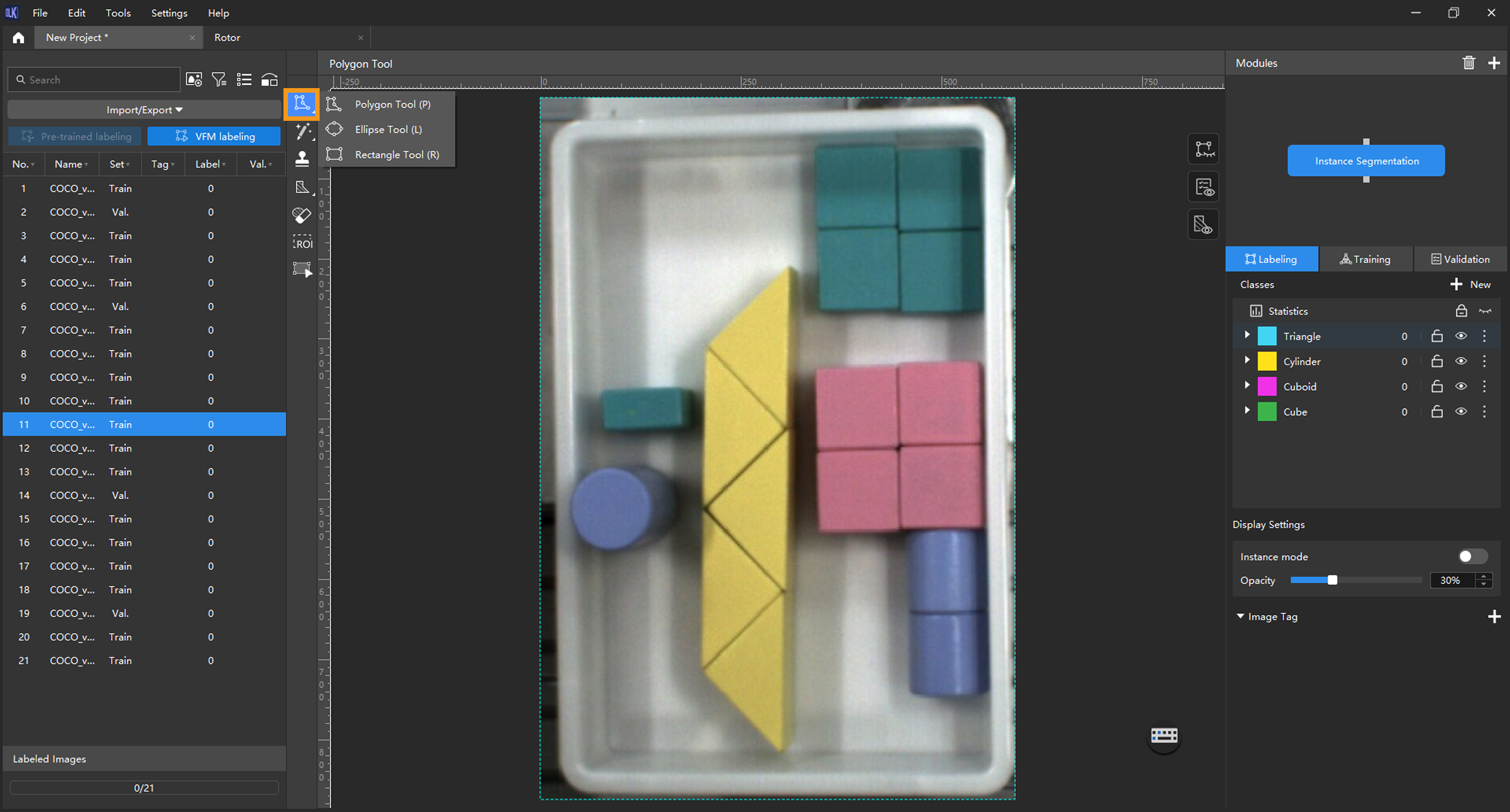This screenshot has width=1510, height=812.
Task: Click the stamp template tool
Action: [303, 159]
